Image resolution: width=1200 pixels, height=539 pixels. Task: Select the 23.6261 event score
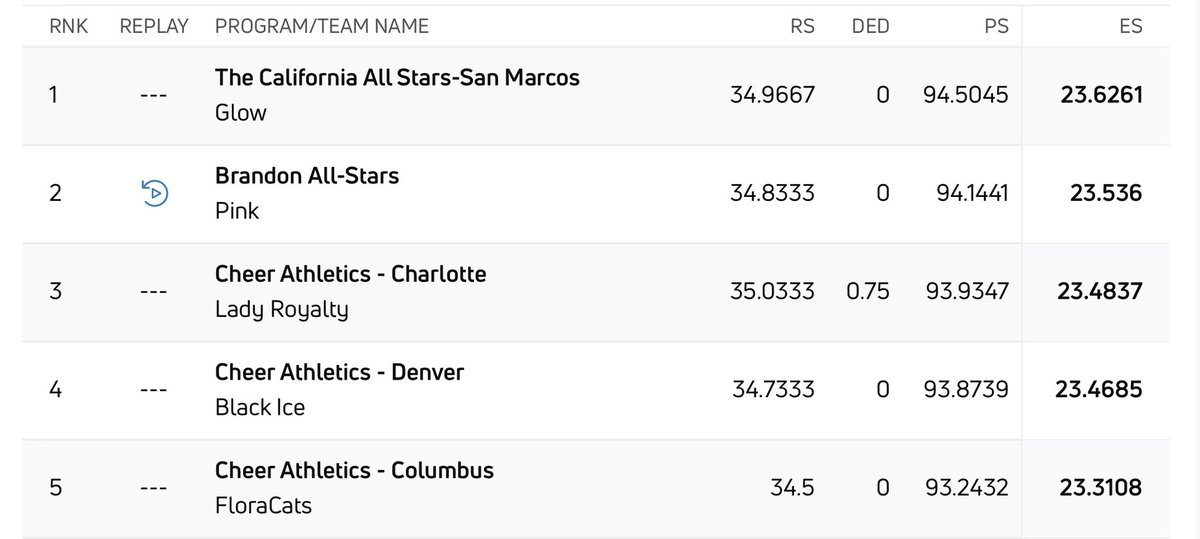(x=1102, y=95)
